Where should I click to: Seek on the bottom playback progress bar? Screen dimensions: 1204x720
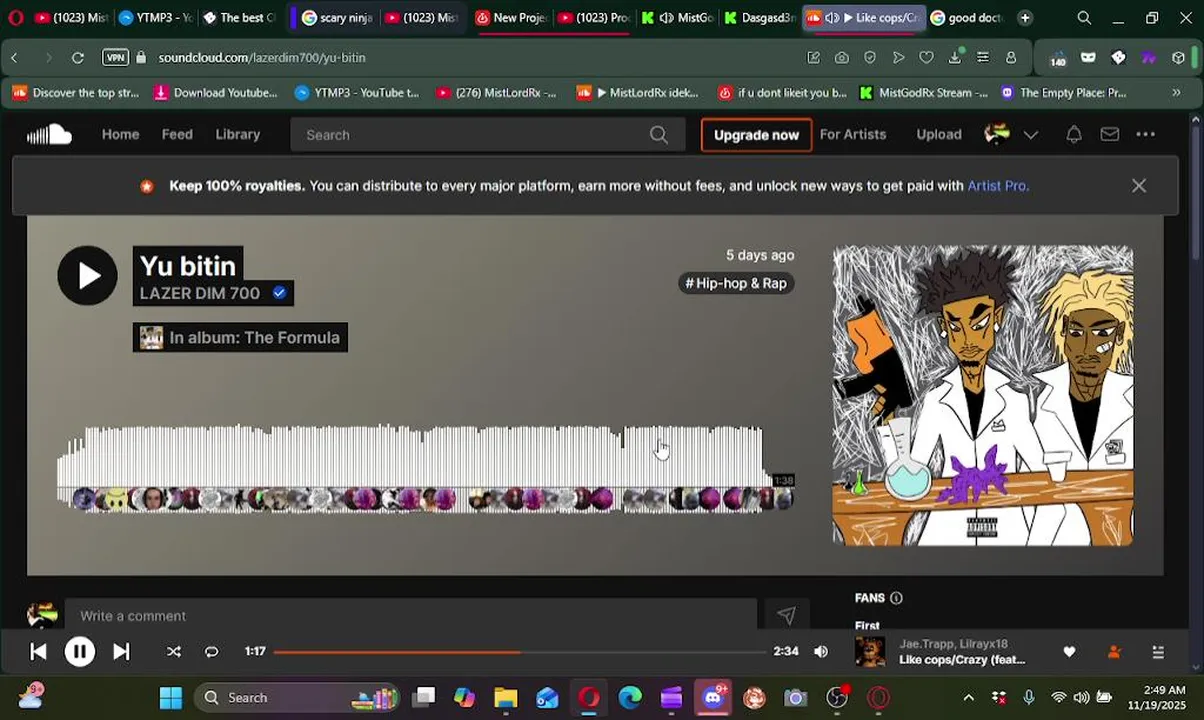[519, 652]
